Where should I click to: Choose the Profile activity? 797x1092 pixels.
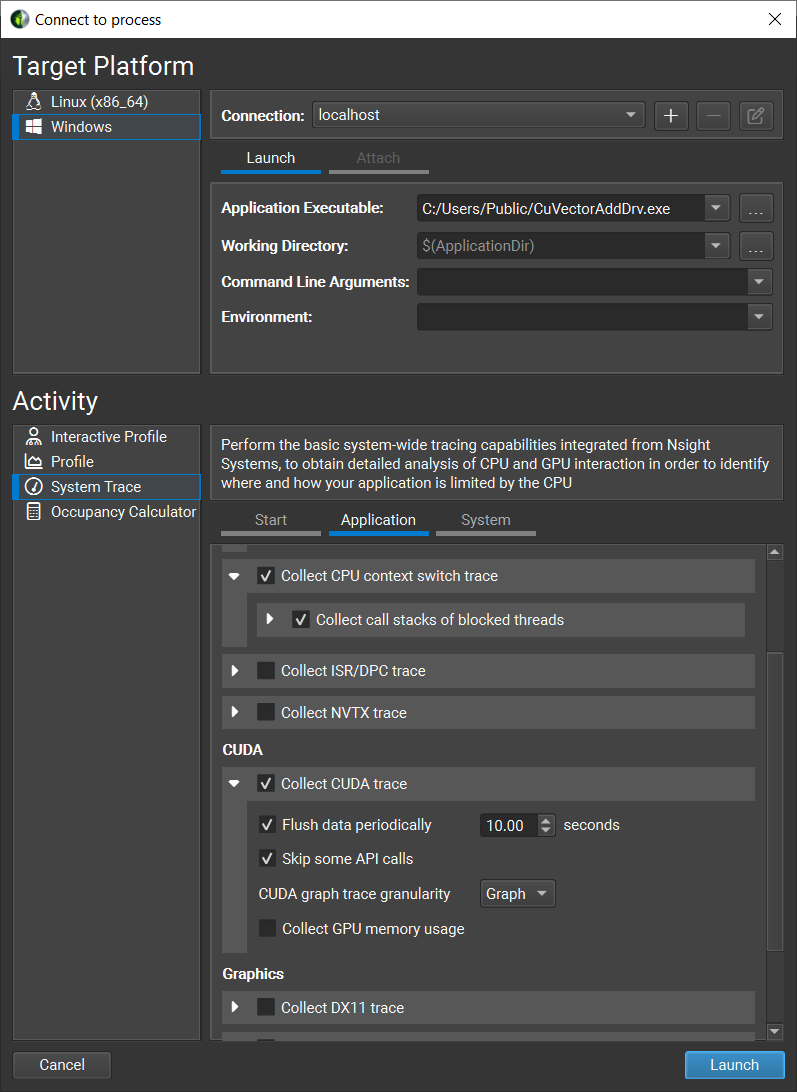[x=72, y=462]
